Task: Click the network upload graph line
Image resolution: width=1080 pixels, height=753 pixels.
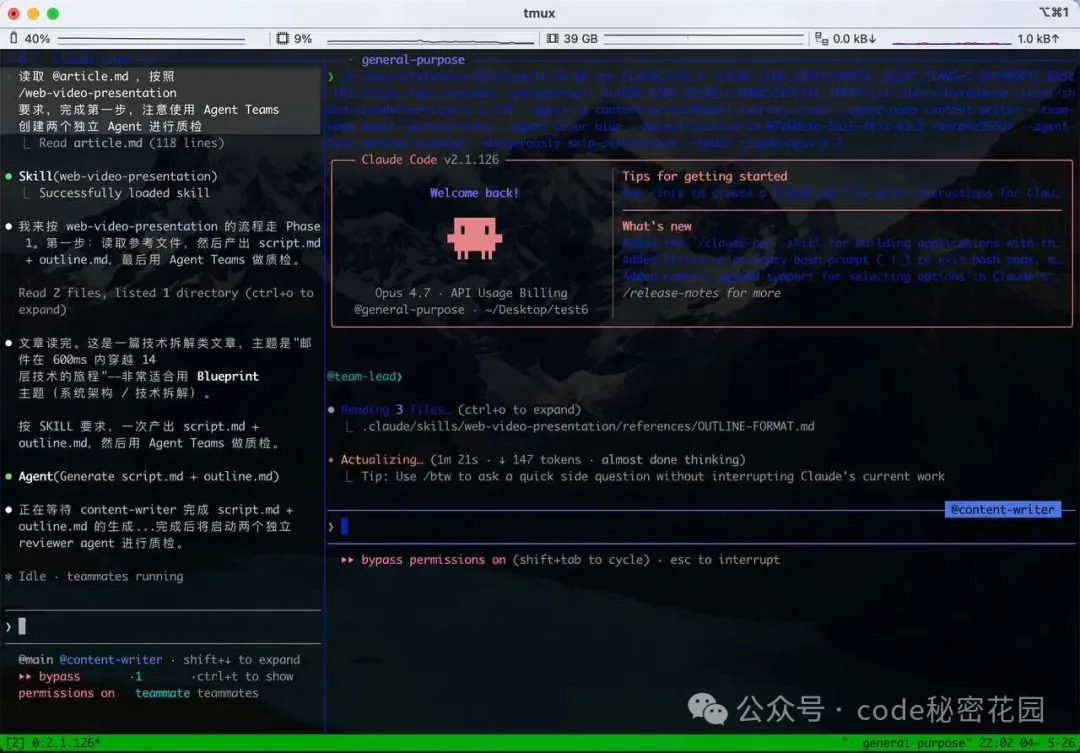Action: coord(951,41)
